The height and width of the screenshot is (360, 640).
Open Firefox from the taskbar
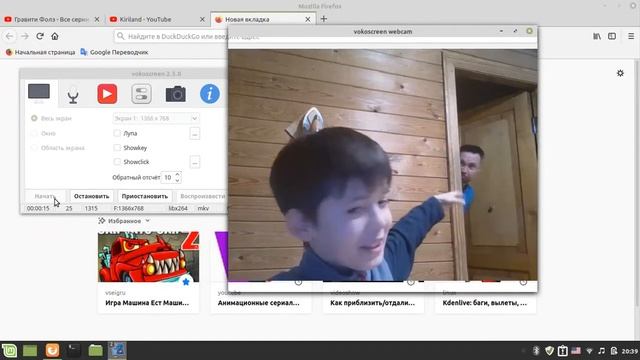[x=52, y=350]
